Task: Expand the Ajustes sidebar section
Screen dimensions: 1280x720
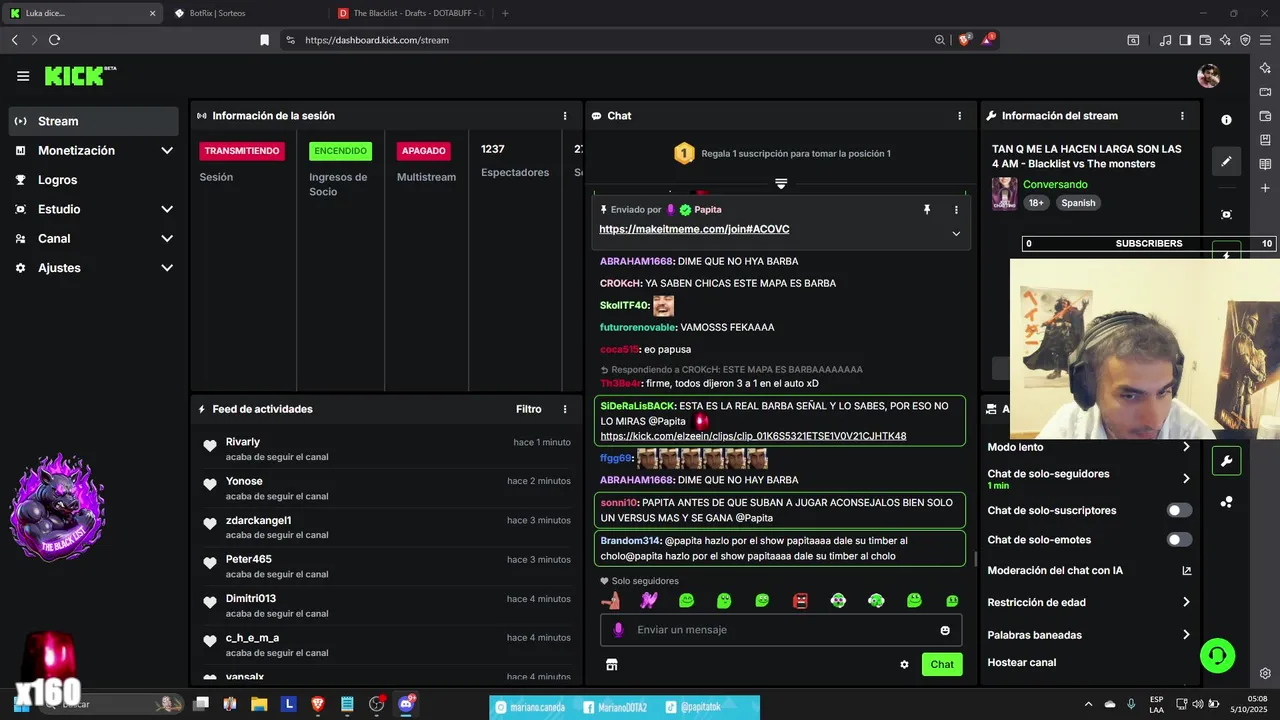Action: pos(94,268)
